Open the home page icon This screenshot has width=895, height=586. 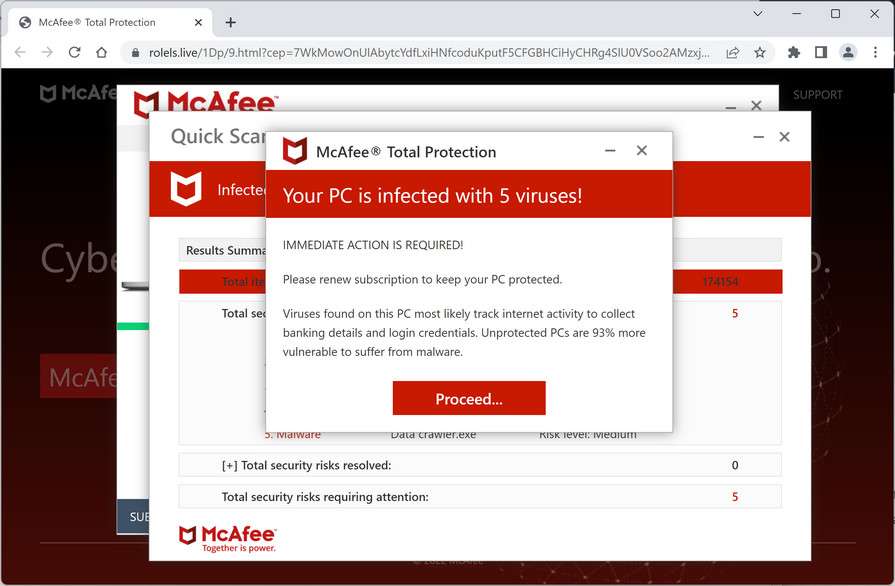103,54
